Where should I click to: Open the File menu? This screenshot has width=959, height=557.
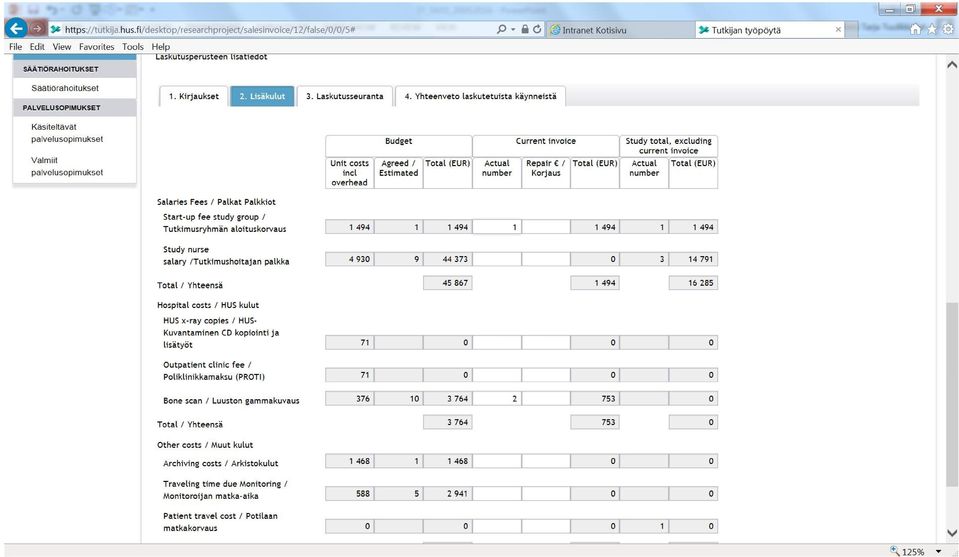[15, 46]
